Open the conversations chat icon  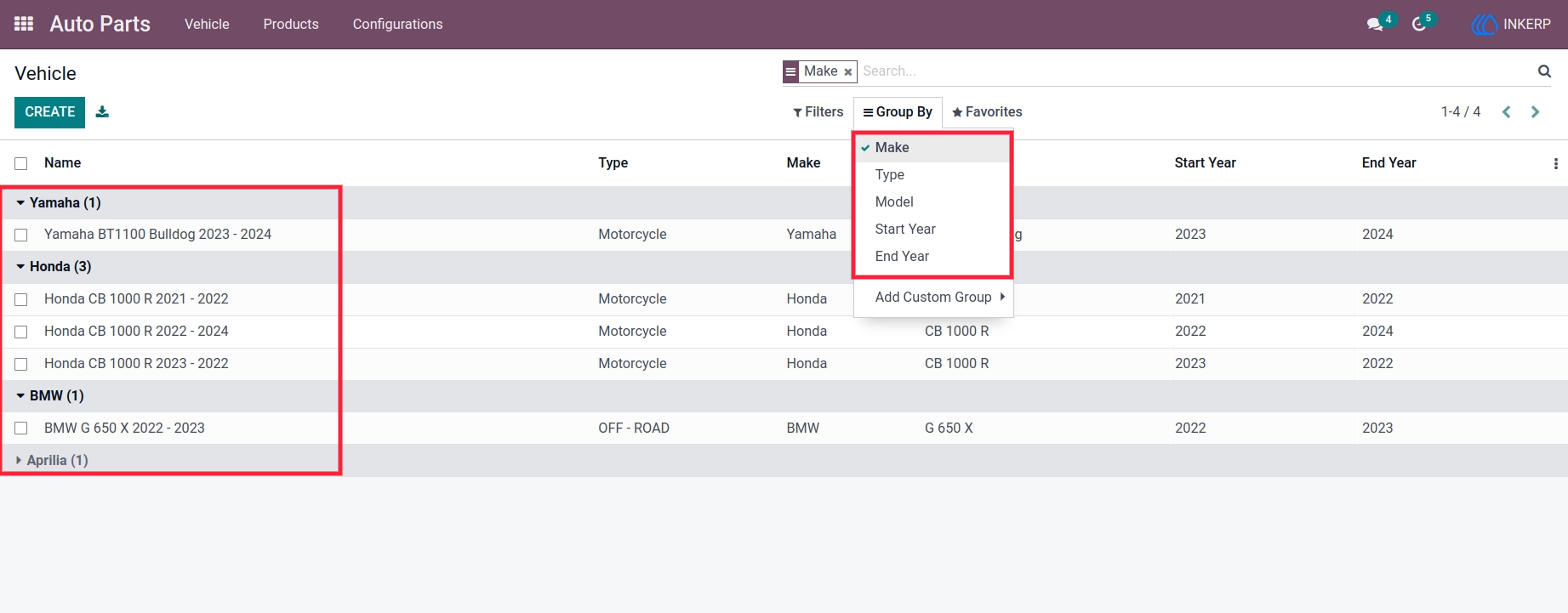click(x=1375, y=24)
